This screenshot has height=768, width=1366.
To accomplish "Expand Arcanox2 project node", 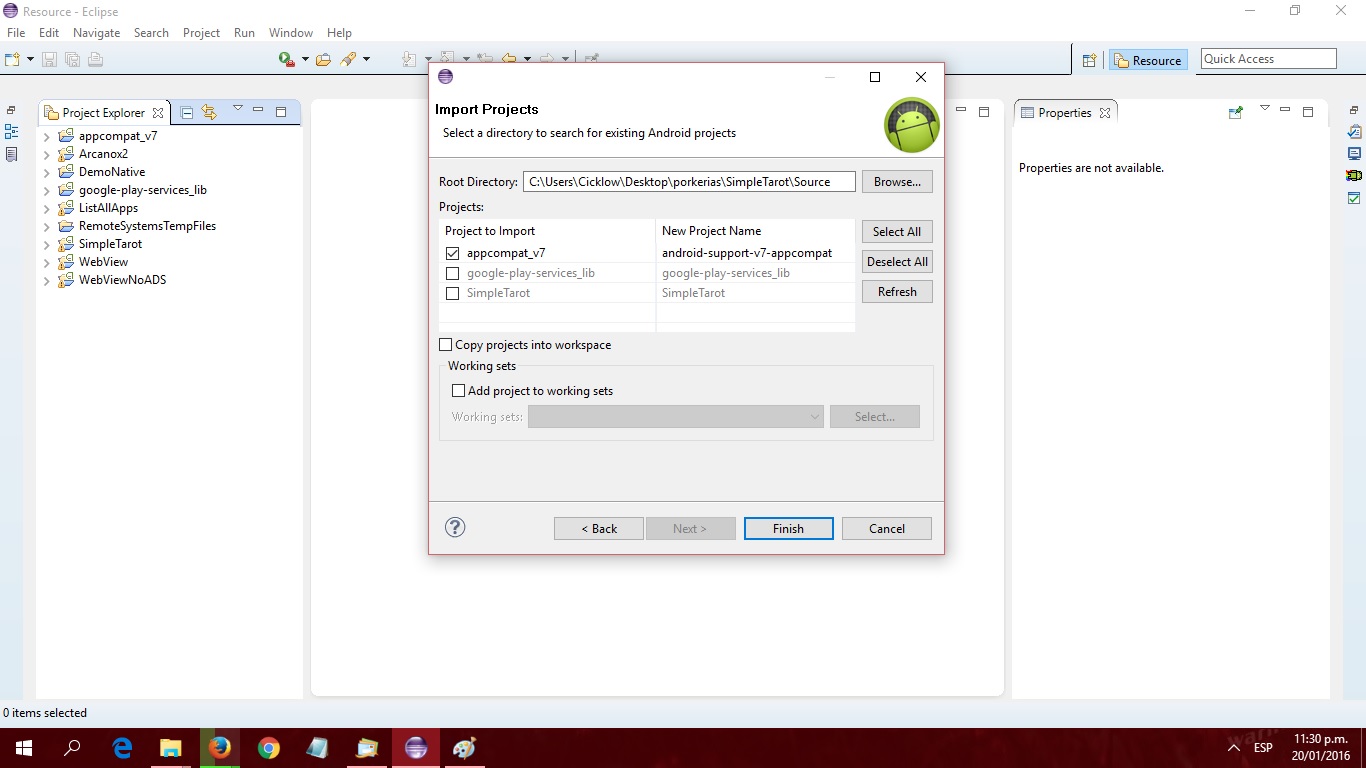I will click(x=46, y=154).
